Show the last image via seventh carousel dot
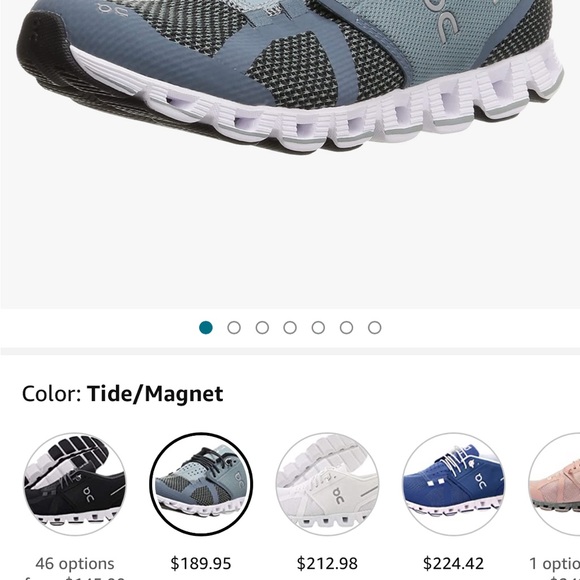 pyautogui.click(x=374, y=327)
